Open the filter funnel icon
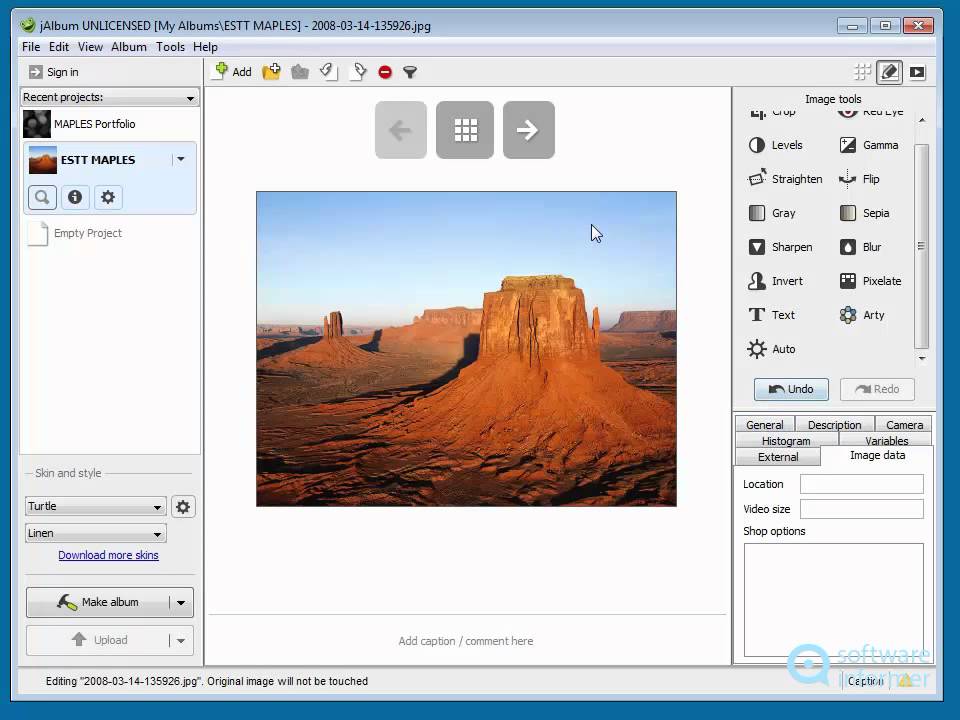Image resolution: width=960 pixels, height=720 pixels. pyautogui.click(x=410, y=72)
